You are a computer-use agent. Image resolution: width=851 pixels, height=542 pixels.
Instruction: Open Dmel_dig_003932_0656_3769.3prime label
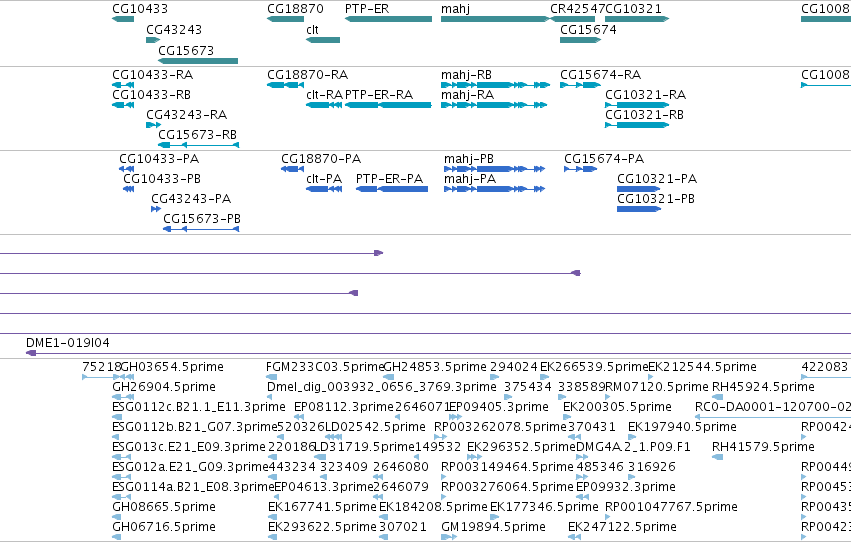(382, 387)
